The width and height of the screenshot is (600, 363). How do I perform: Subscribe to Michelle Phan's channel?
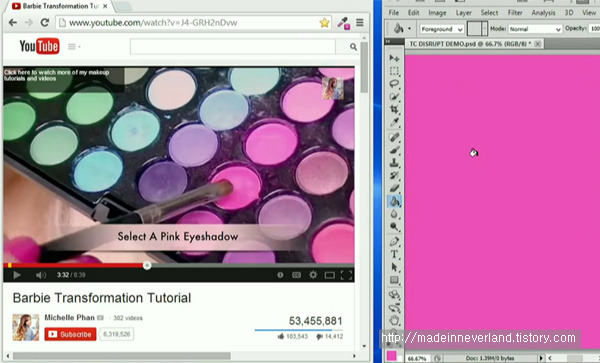click(70, 334)
